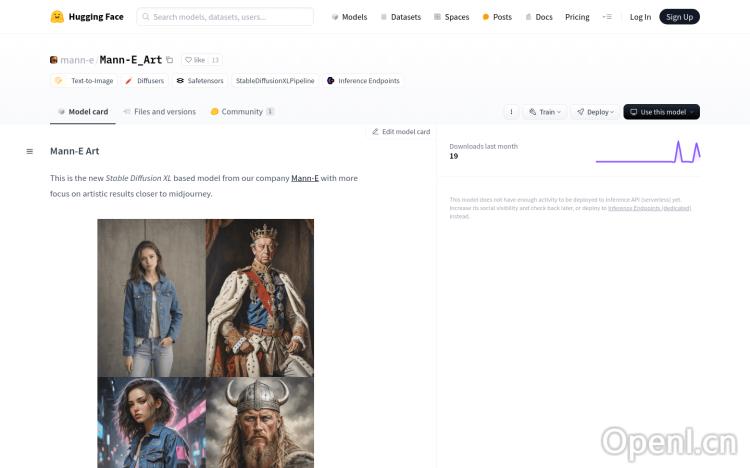Click the Sign Up button

tap(679, 17)
